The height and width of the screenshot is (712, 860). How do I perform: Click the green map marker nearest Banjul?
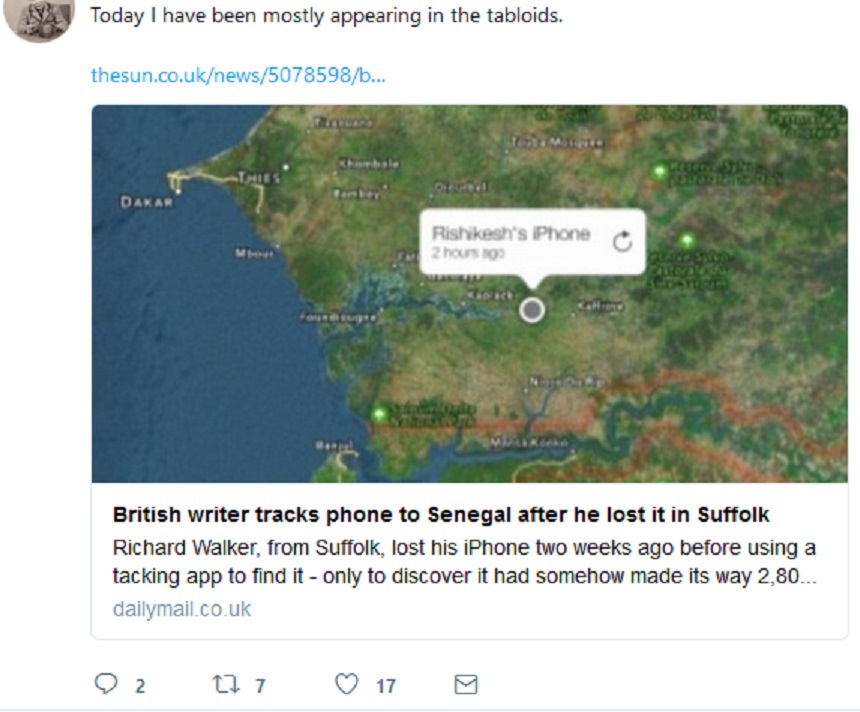[379, 414]
